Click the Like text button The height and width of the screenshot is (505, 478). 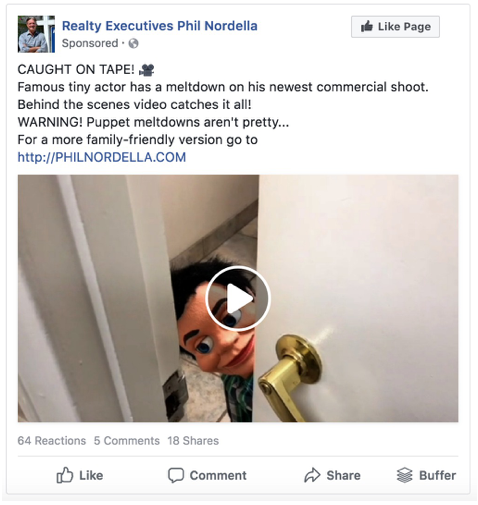[91, 475]
